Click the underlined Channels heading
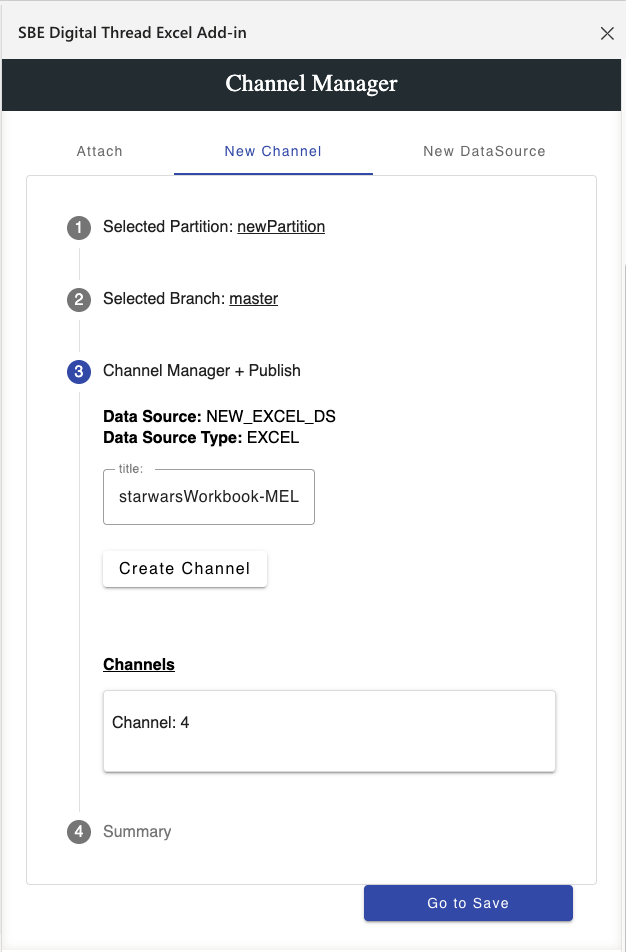The image size is (626, 952). [x=139, y=665]
